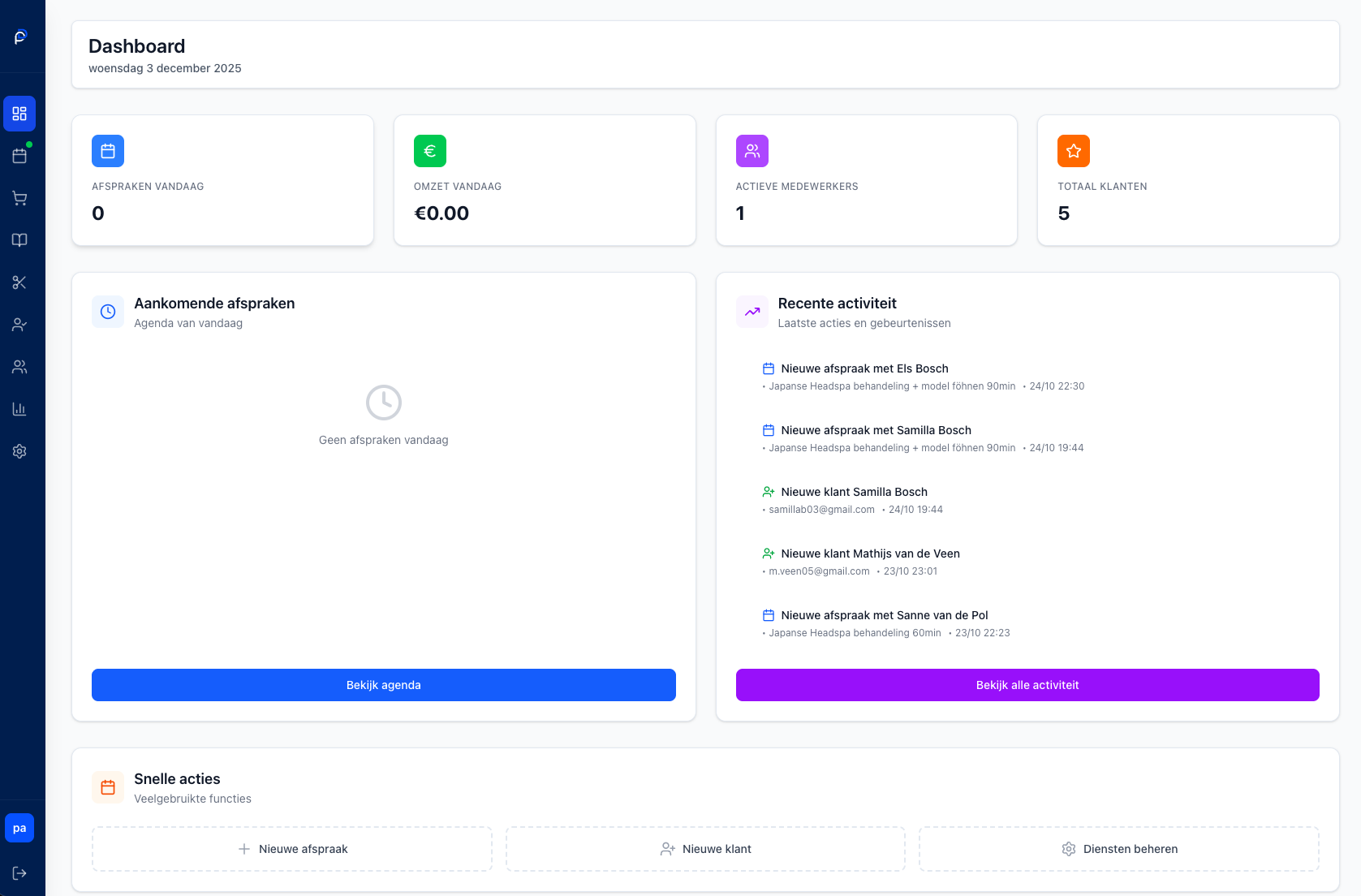
Task: Open the calendar icon in sidebar
Action: coord(19,156)
